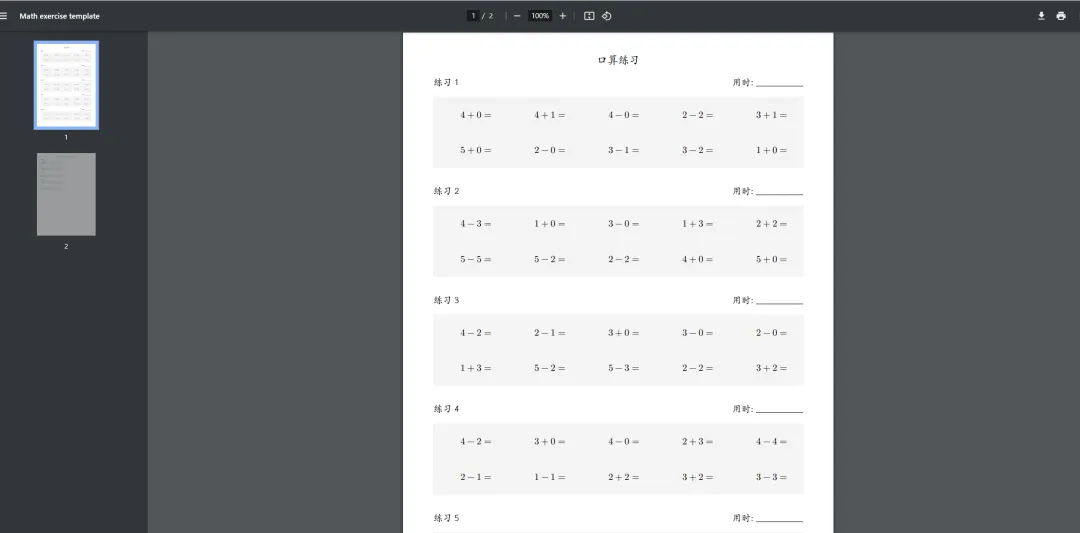Click the 用时 label beside 练习 3

[x=743, y=300]
